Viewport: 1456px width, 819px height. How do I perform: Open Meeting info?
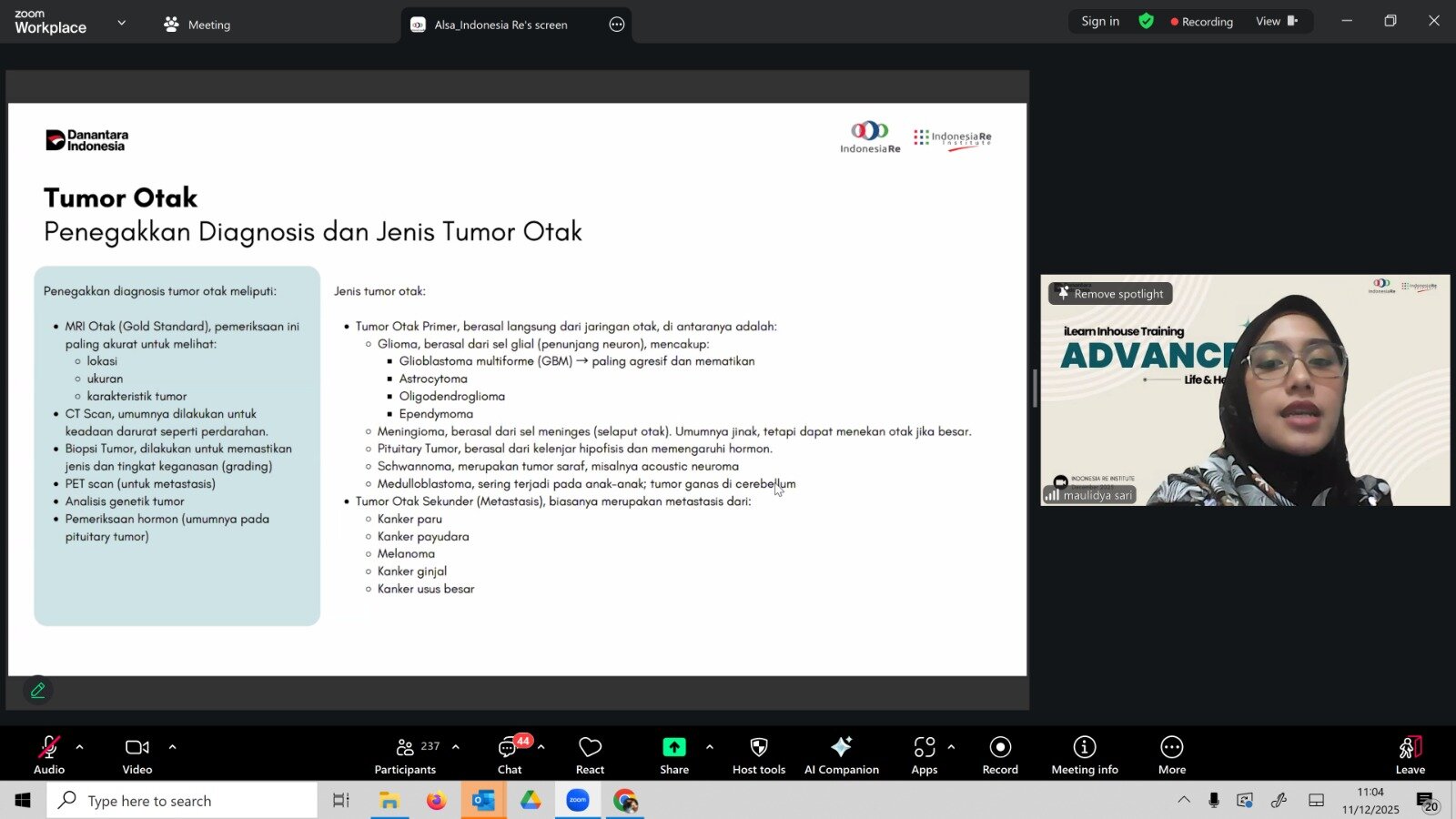click(x=1084, y=755)
